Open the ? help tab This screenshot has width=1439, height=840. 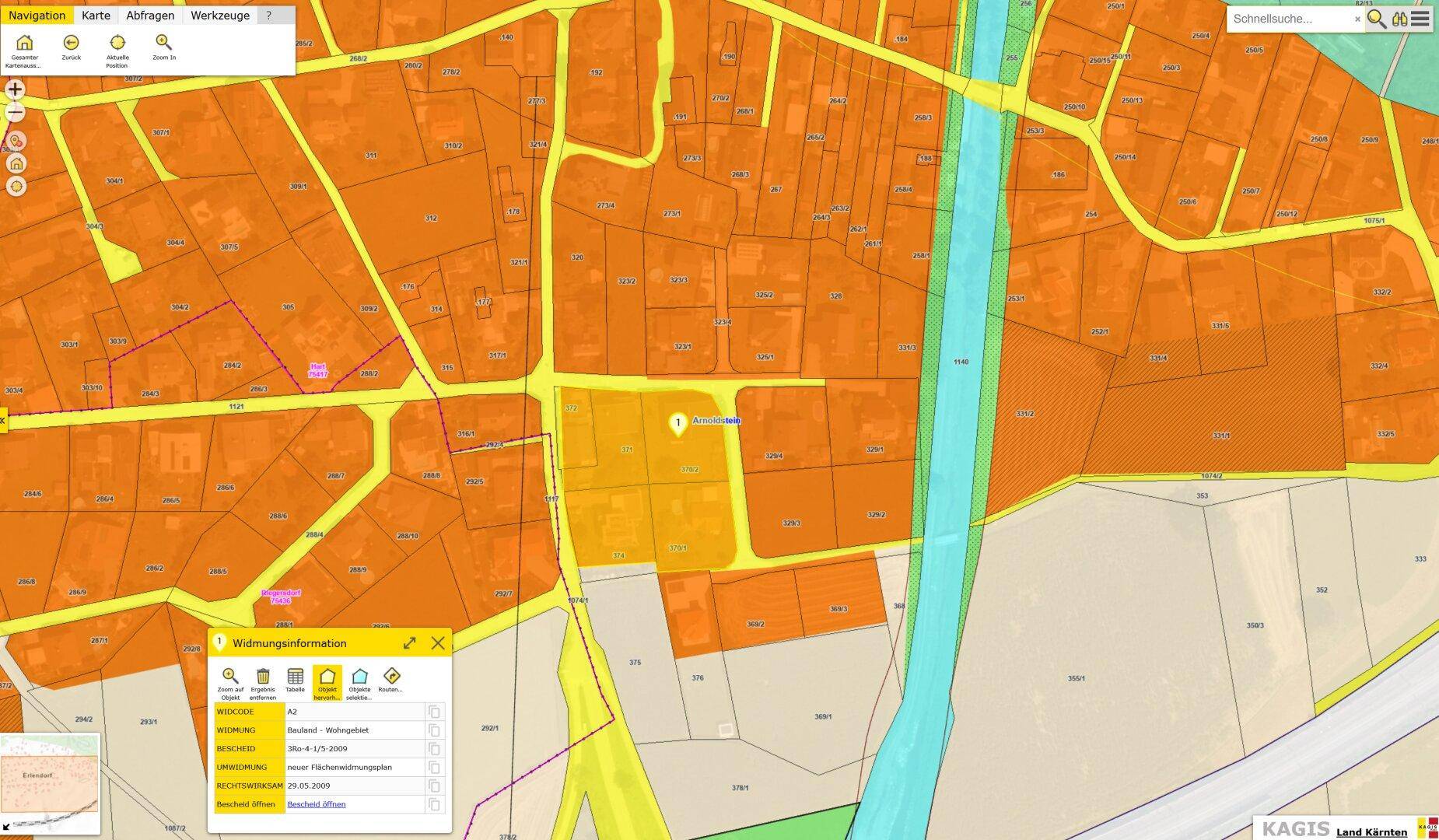click(x=269, y=16)
